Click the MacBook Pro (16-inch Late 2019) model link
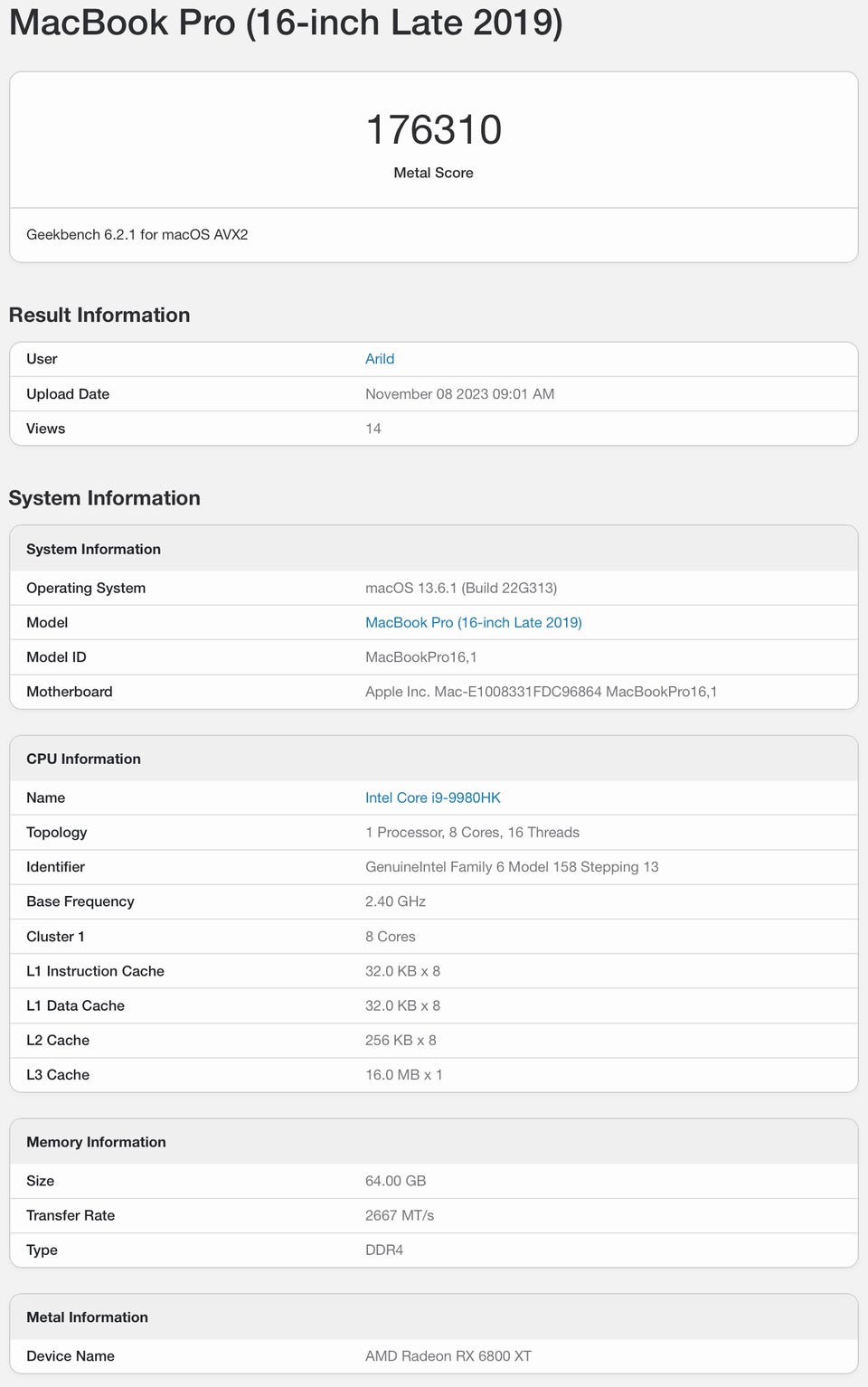Viewport: 868px width, 1387px height. pyautogui.click(x=473, y=623)
